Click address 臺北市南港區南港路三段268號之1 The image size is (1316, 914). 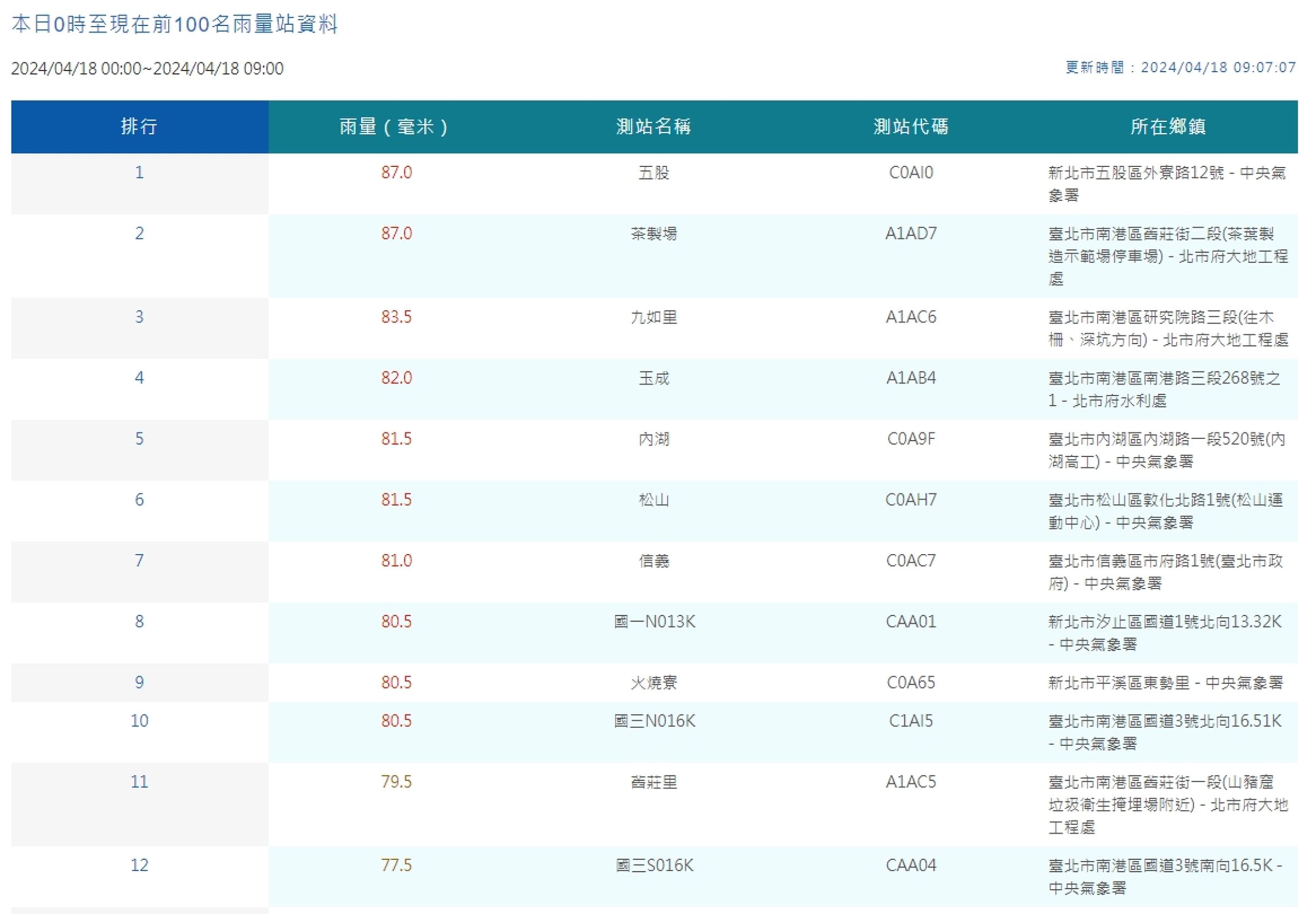[1164, 389]
